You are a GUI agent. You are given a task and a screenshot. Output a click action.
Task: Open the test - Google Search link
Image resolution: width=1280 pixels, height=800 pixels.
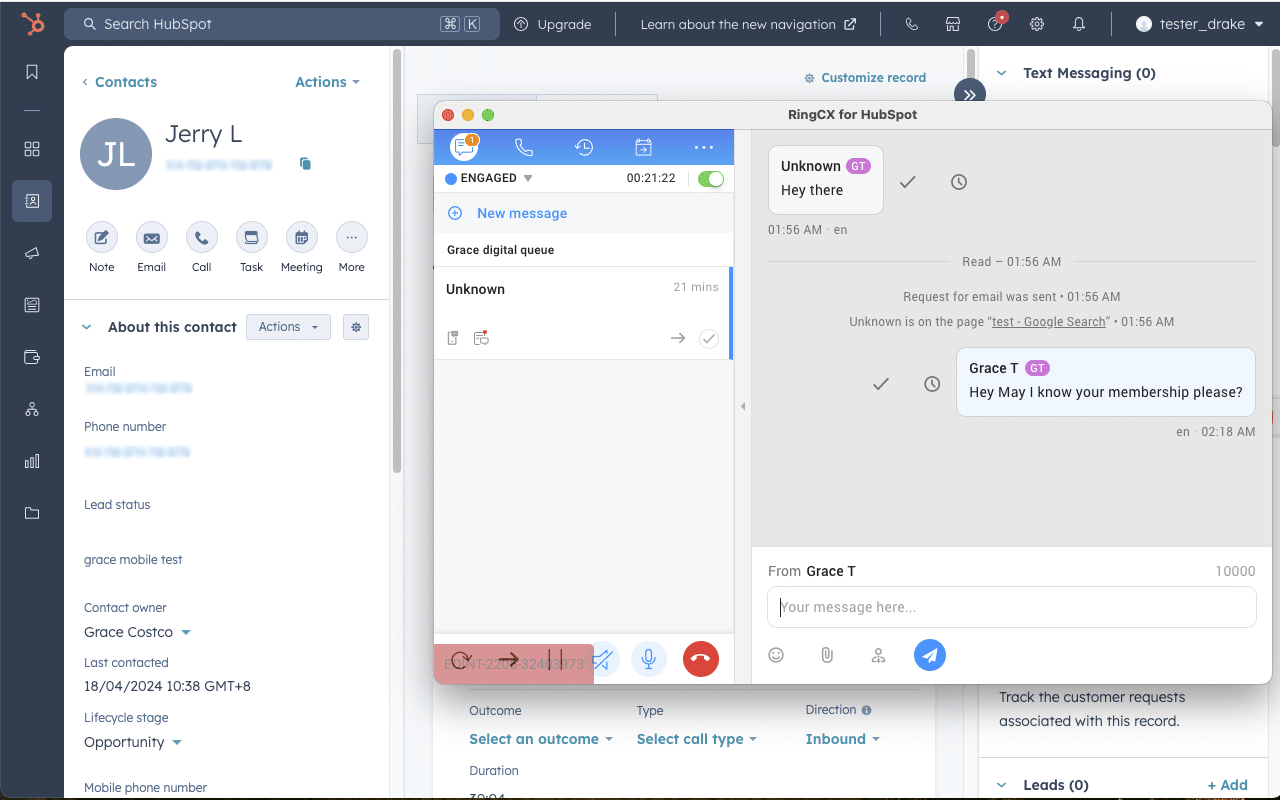tap(1048, 322)
